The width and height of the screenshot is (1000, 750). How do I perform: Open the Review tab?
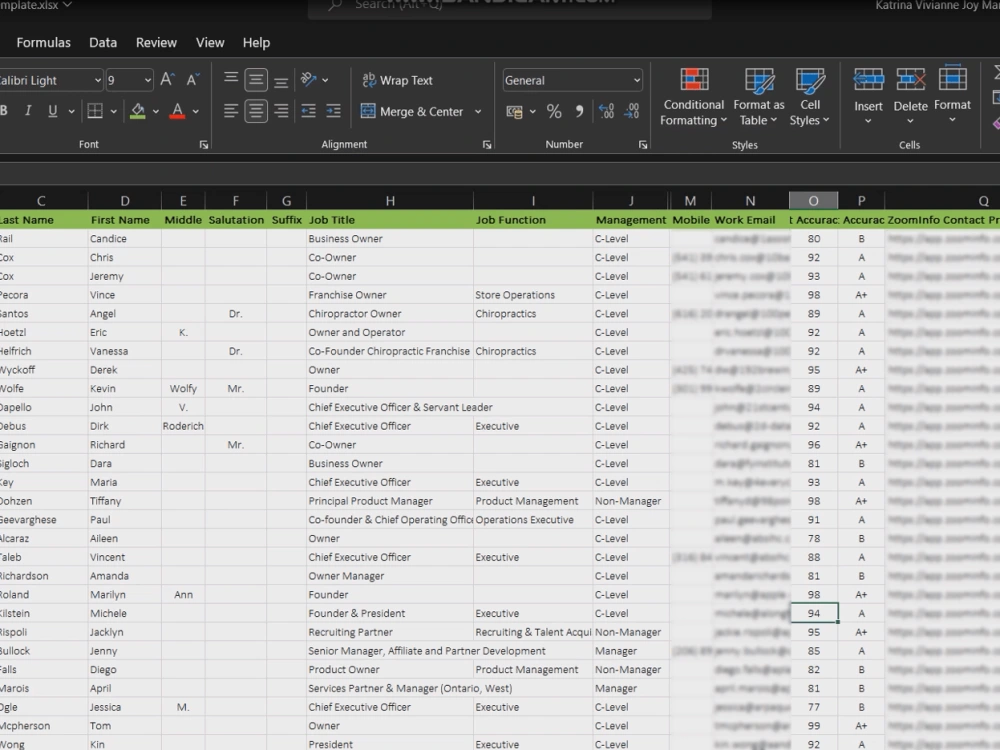click(x=156, y=43)
